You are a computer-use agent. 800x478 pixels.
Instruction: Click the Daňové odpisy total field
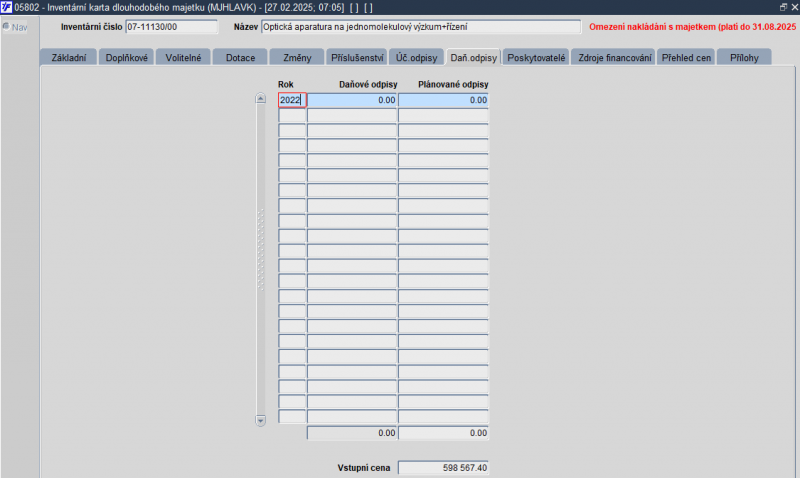(x=352, y=433)
